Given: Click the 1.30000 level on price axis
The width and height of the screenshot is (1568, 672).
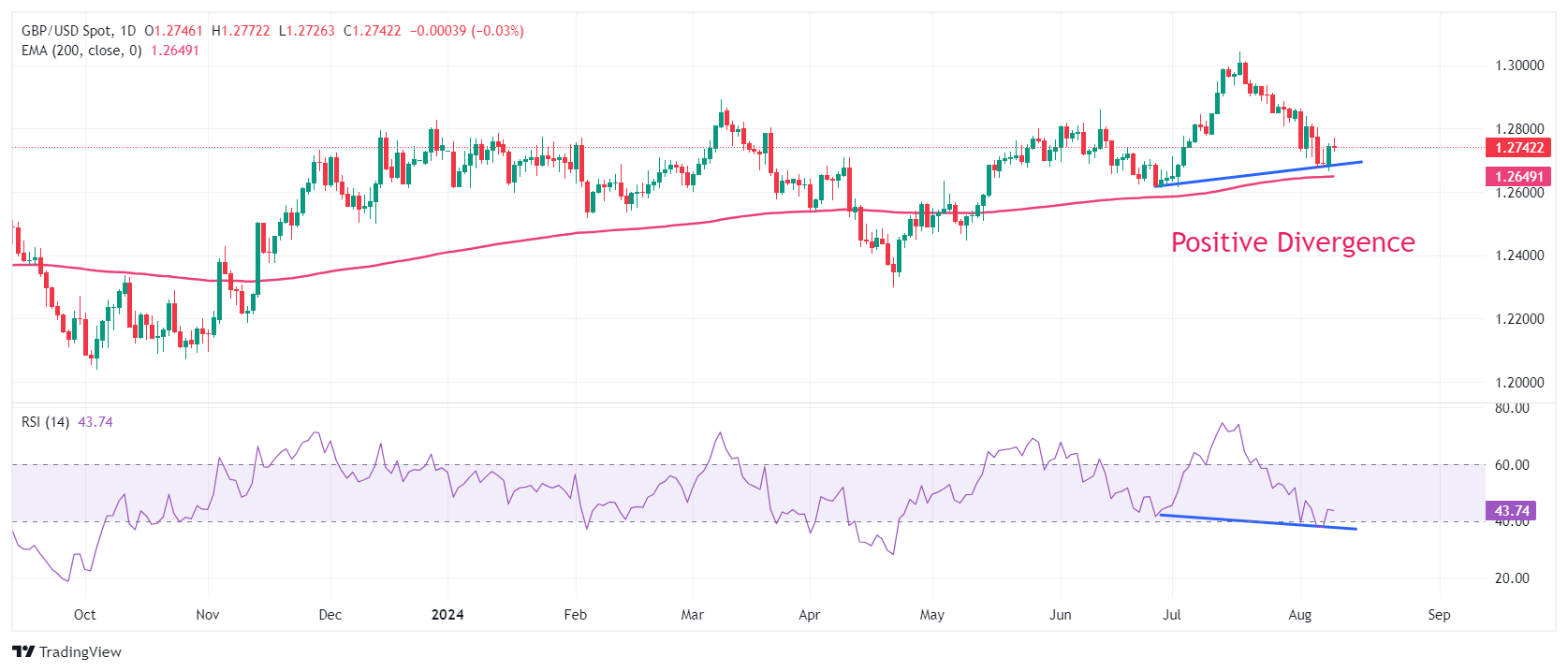Looking at the screenshot, I should click(1518, 66).
